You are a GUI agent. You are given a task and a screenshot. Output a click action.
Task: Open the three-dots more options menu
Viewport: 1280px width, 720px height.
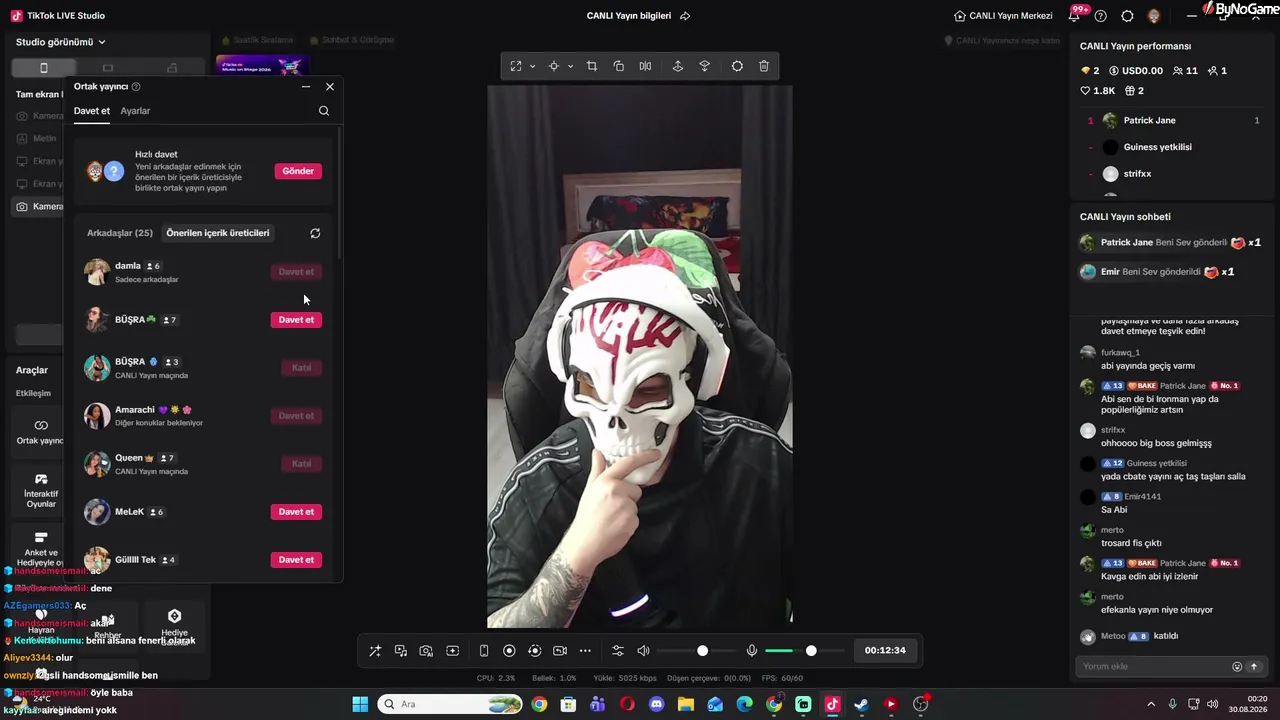pos(585,651)
